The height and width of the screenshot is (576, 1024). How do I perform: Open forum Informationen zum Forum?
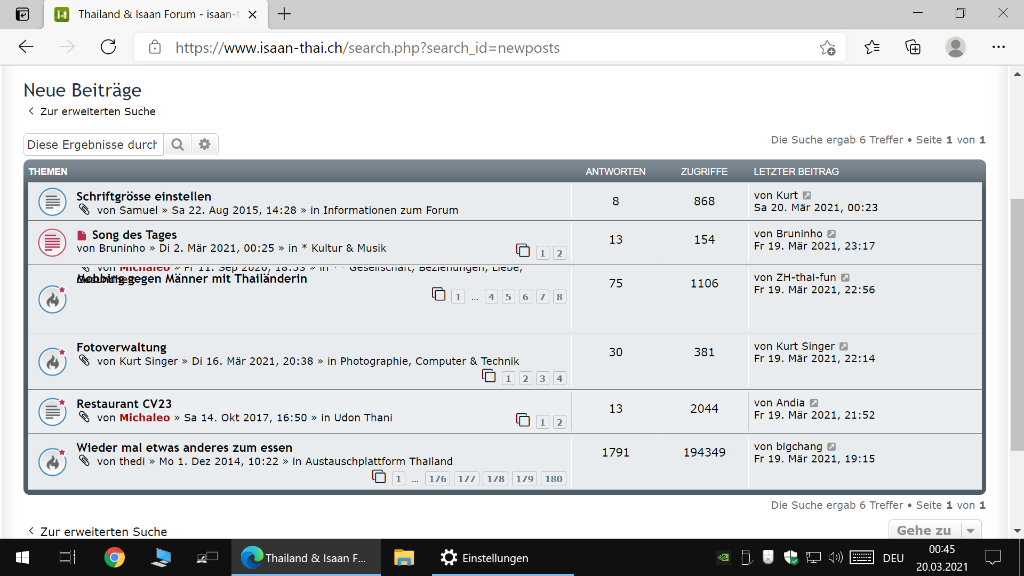(391, 210)
